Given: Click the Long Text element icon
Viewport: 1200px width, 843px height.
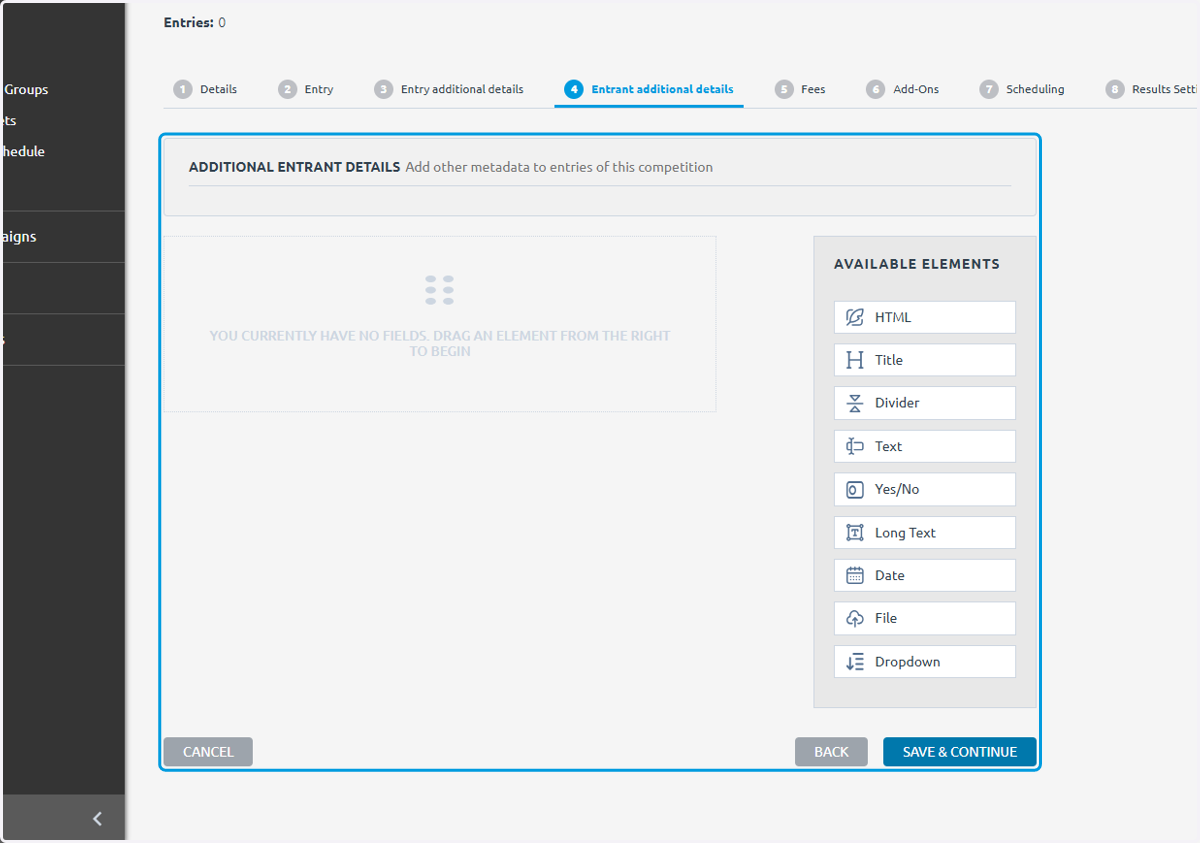Looking at the screenshot, I should pos(855,533).
